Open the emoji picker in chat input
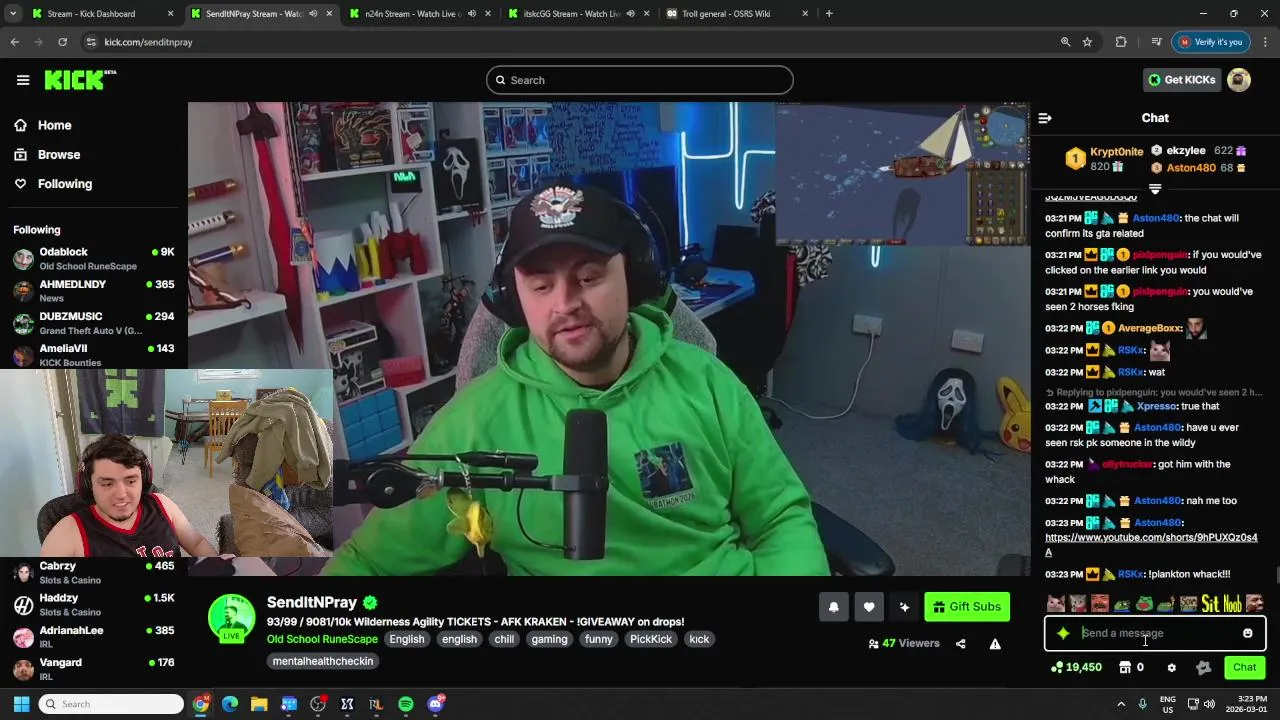The height and width of the screenshot is (720, 1280). coord(1247,633)
